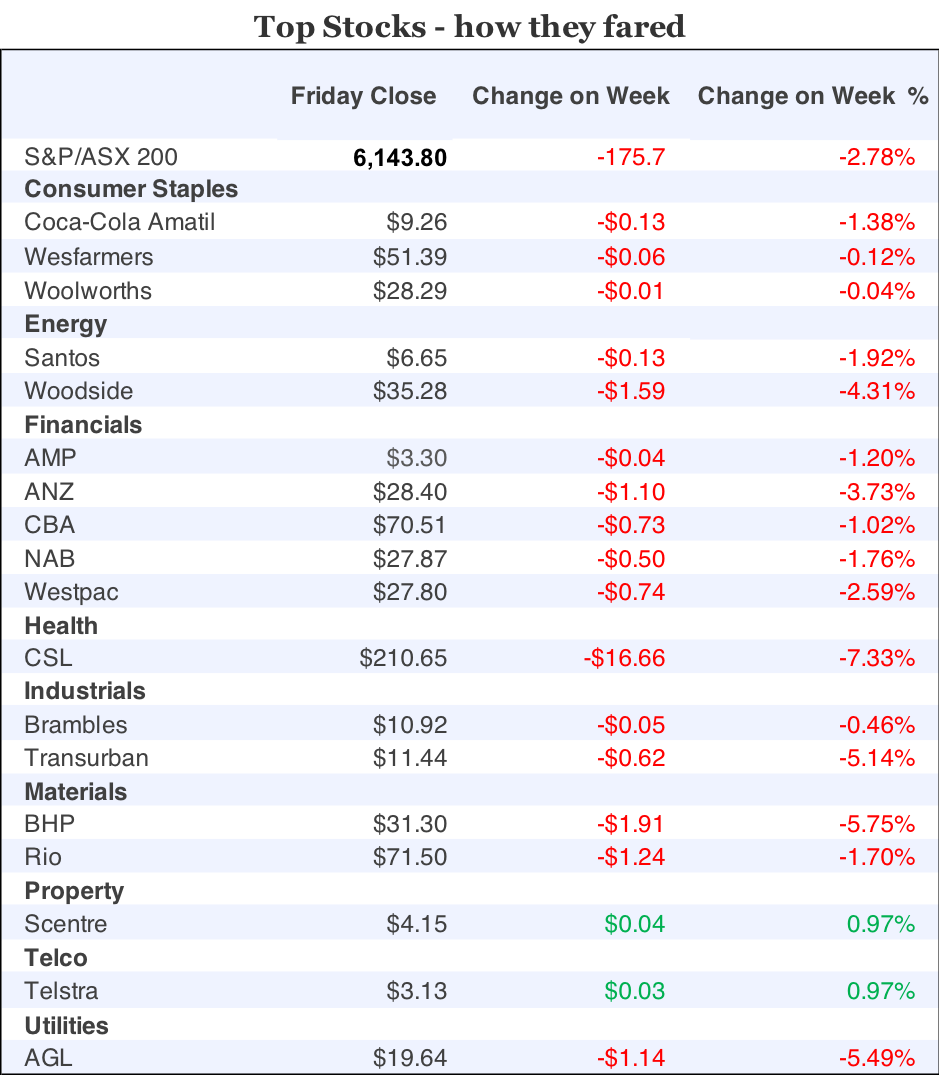Click Scentre's green weekly change $0.04

(x=634, y=924)
